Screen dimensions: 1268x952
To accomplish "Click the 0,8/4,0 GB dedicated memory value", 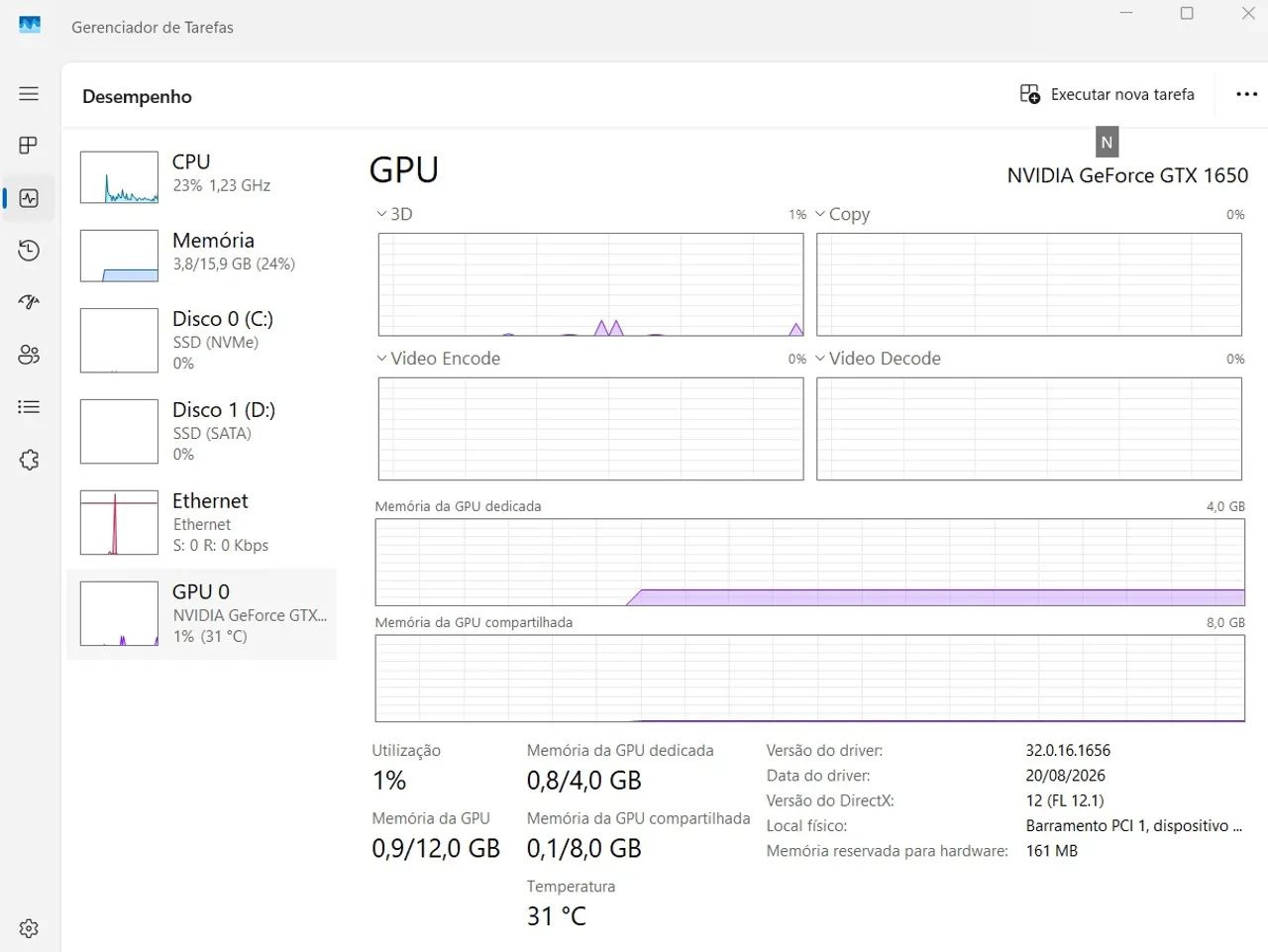I will click(x=584, y=781).
